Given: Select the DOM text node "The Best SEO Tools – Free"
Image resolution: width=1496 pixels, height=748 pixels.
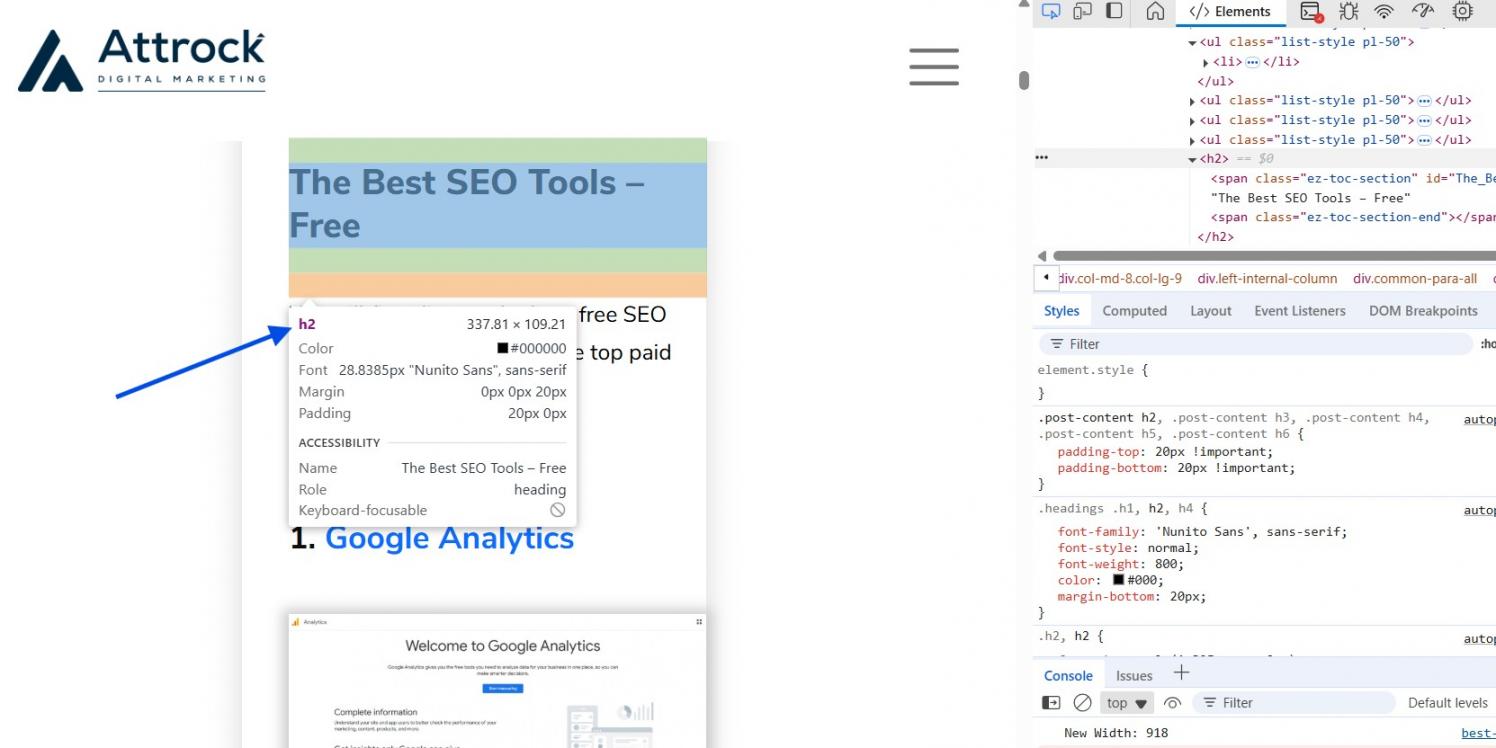Looking at the screenshot, I should (x=1310, y=198).
